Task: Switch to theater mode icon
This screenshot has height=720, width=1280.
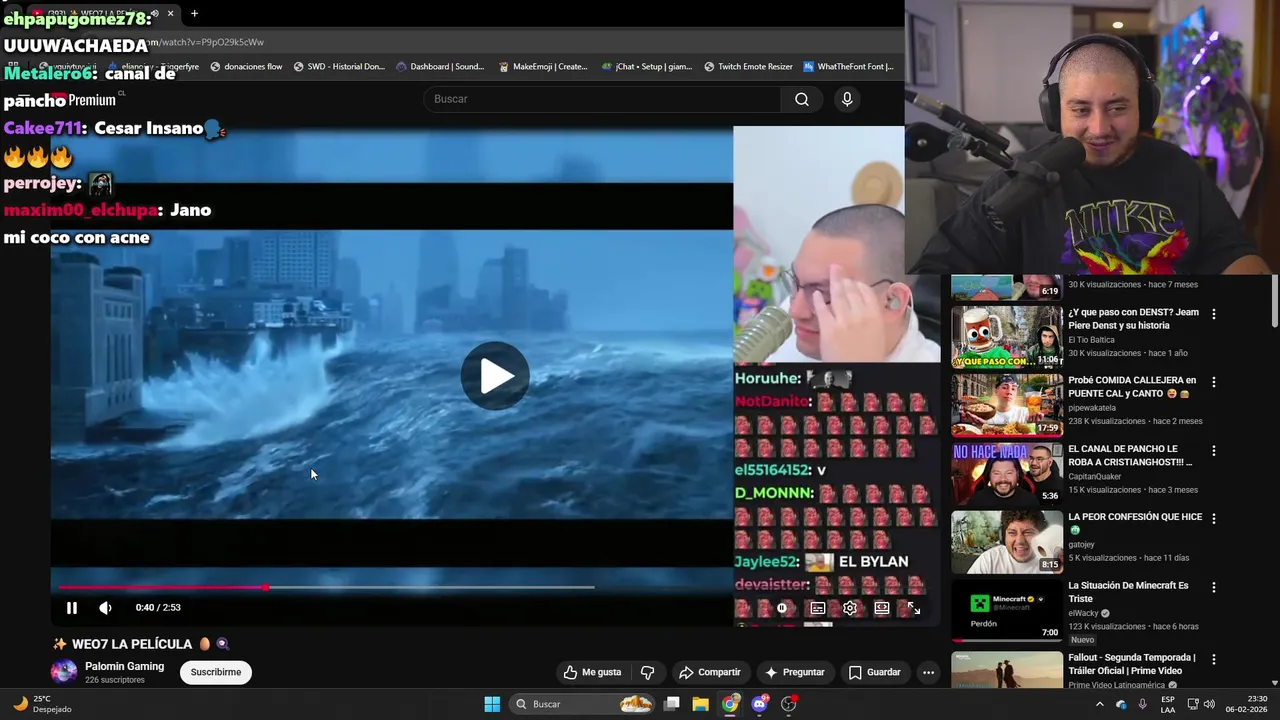Action: click(x=882, y=608)
